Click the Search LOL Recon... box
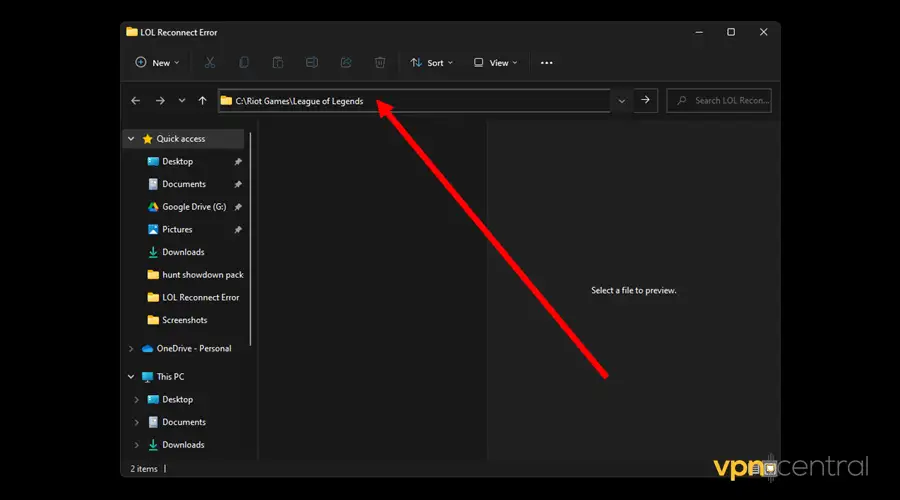 pyautogui.click(x=719, y=100)
